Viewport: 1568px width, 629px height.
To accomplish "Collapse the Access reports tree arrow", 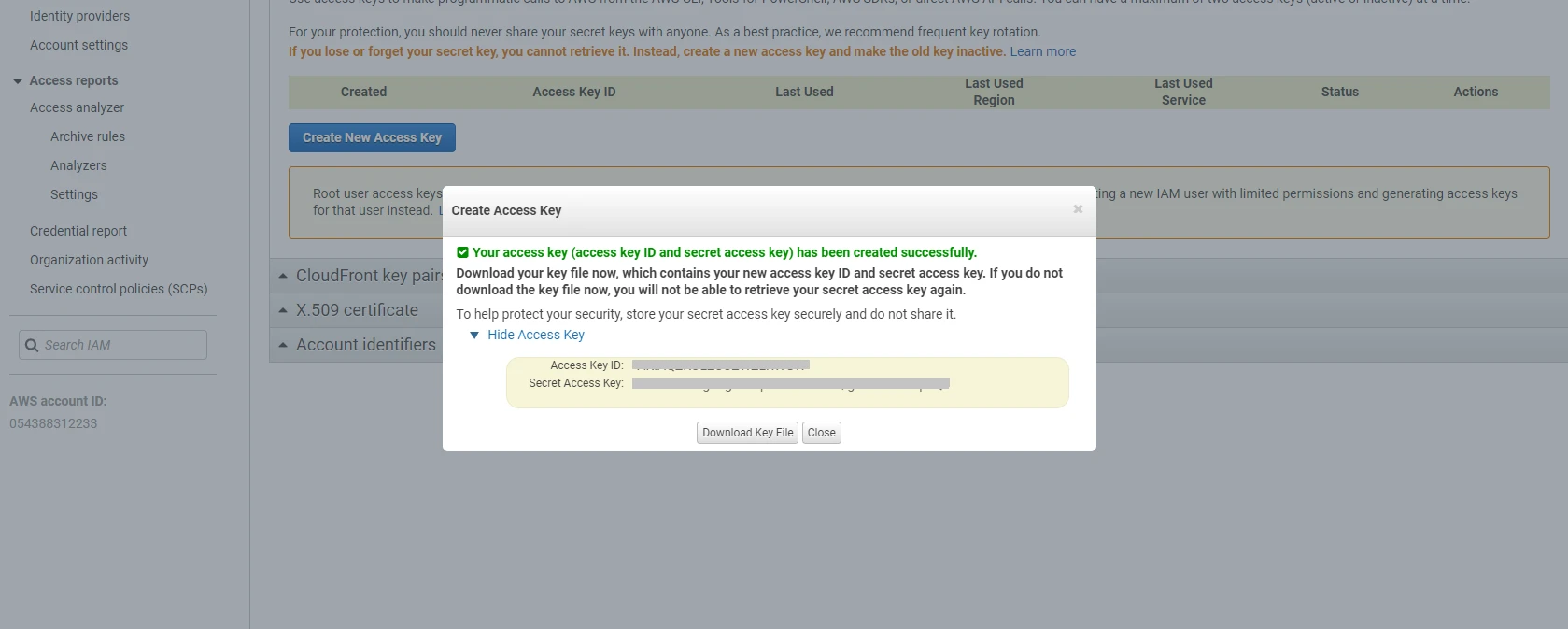I will click(x=18, y=81).
